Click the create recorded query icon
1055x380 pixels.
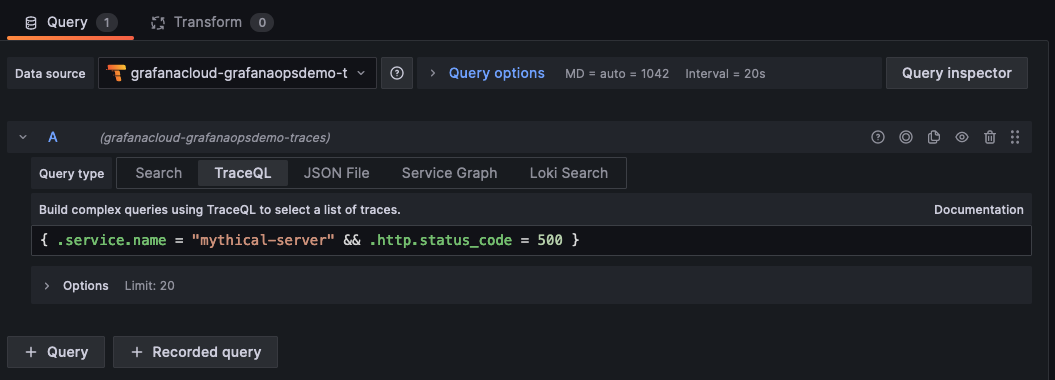906,137
